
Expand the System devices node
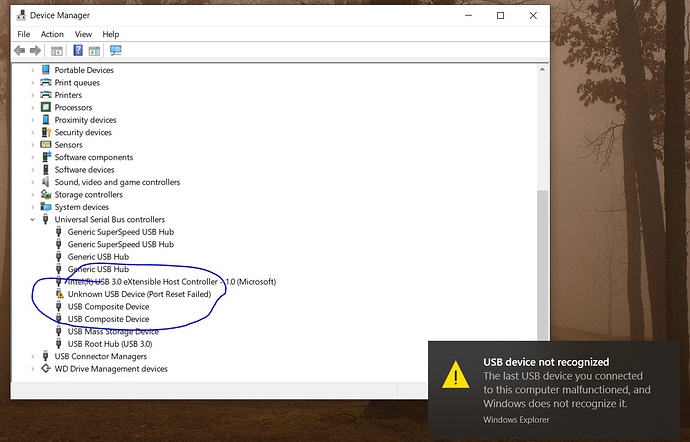click(x=33, y=207)
